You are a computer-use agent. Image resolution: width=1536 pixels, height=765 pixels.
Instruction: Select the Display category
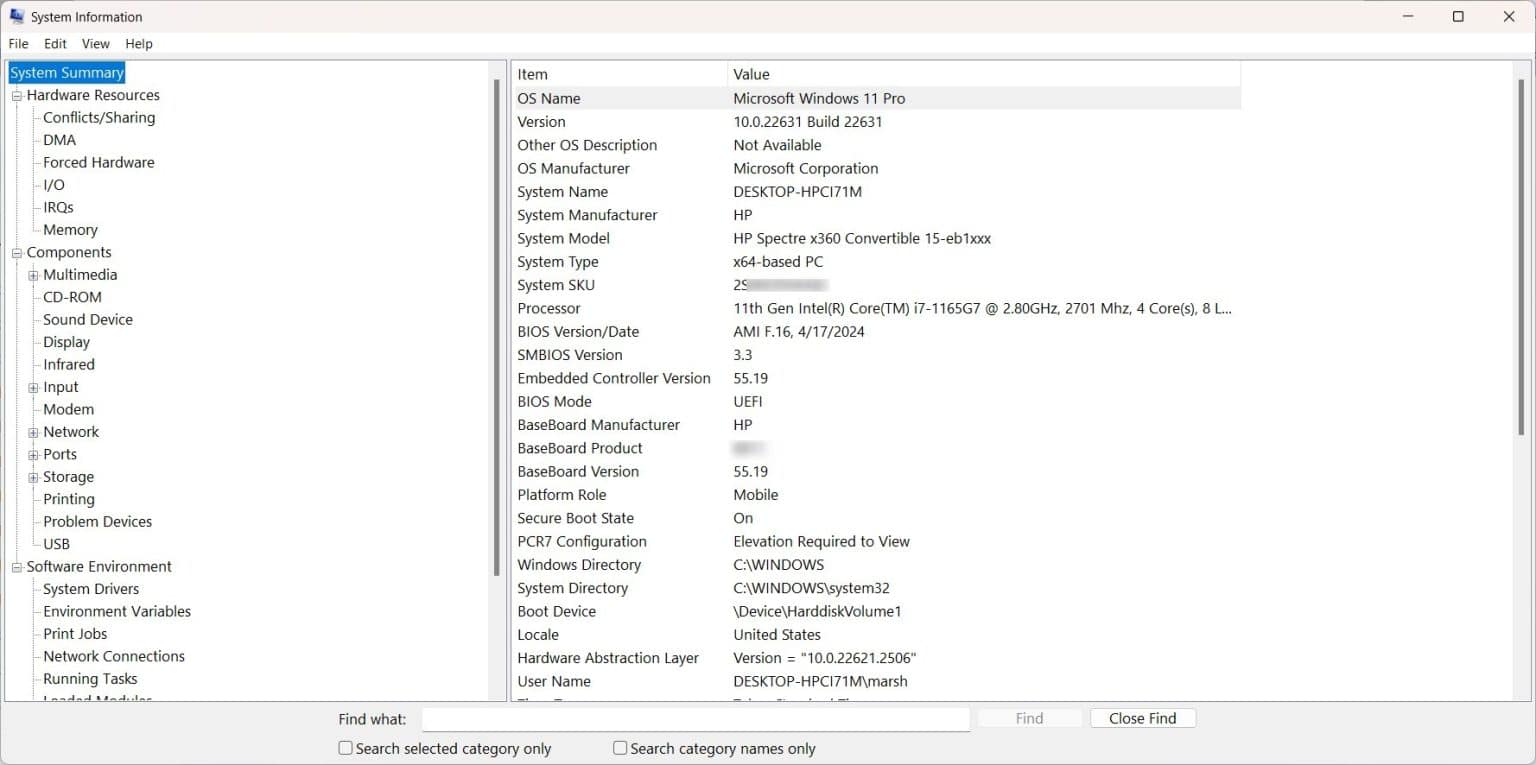pyautogui.click(x=66, y=341)
